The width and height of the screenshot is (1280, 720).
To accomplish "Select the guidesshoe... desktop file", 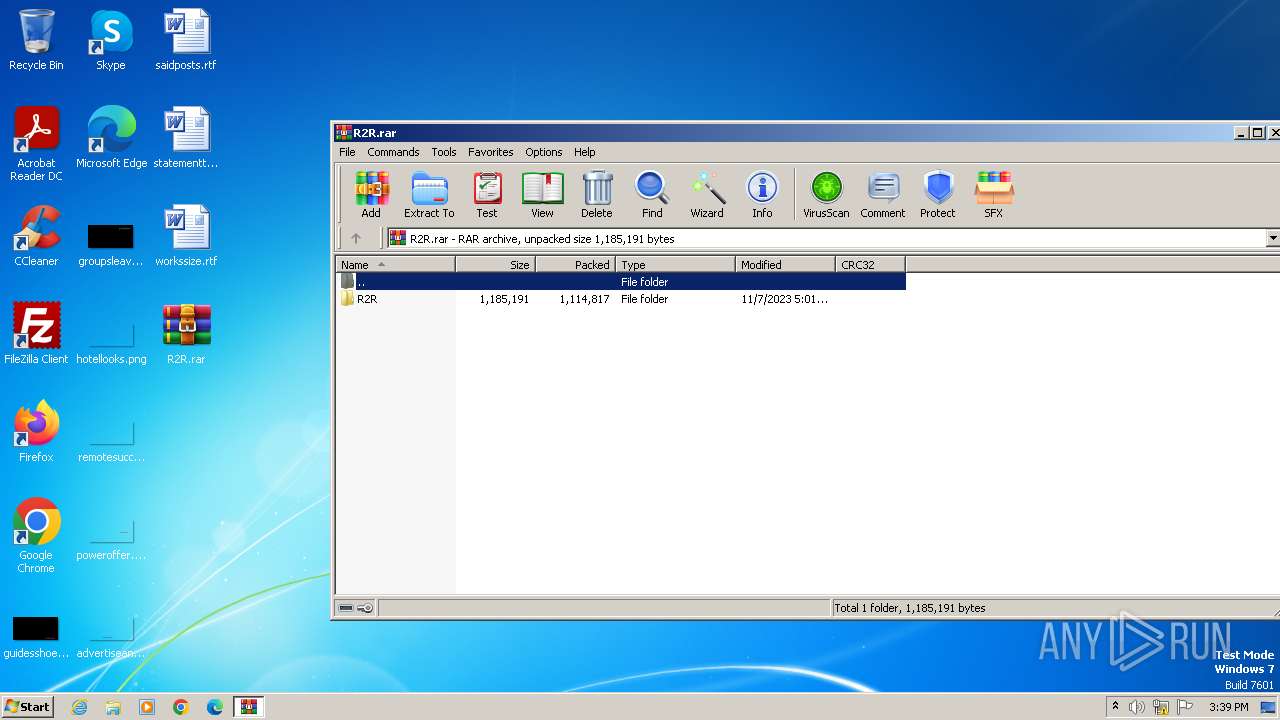I will click(x=36, y=637).
